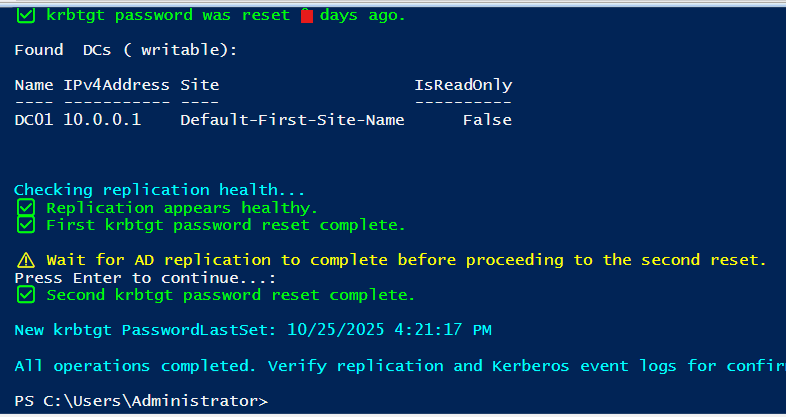Click the checkmark beside Second krbtgt password reset complete
The width and height of the screenshot is (786, 417).
point(25,295)
